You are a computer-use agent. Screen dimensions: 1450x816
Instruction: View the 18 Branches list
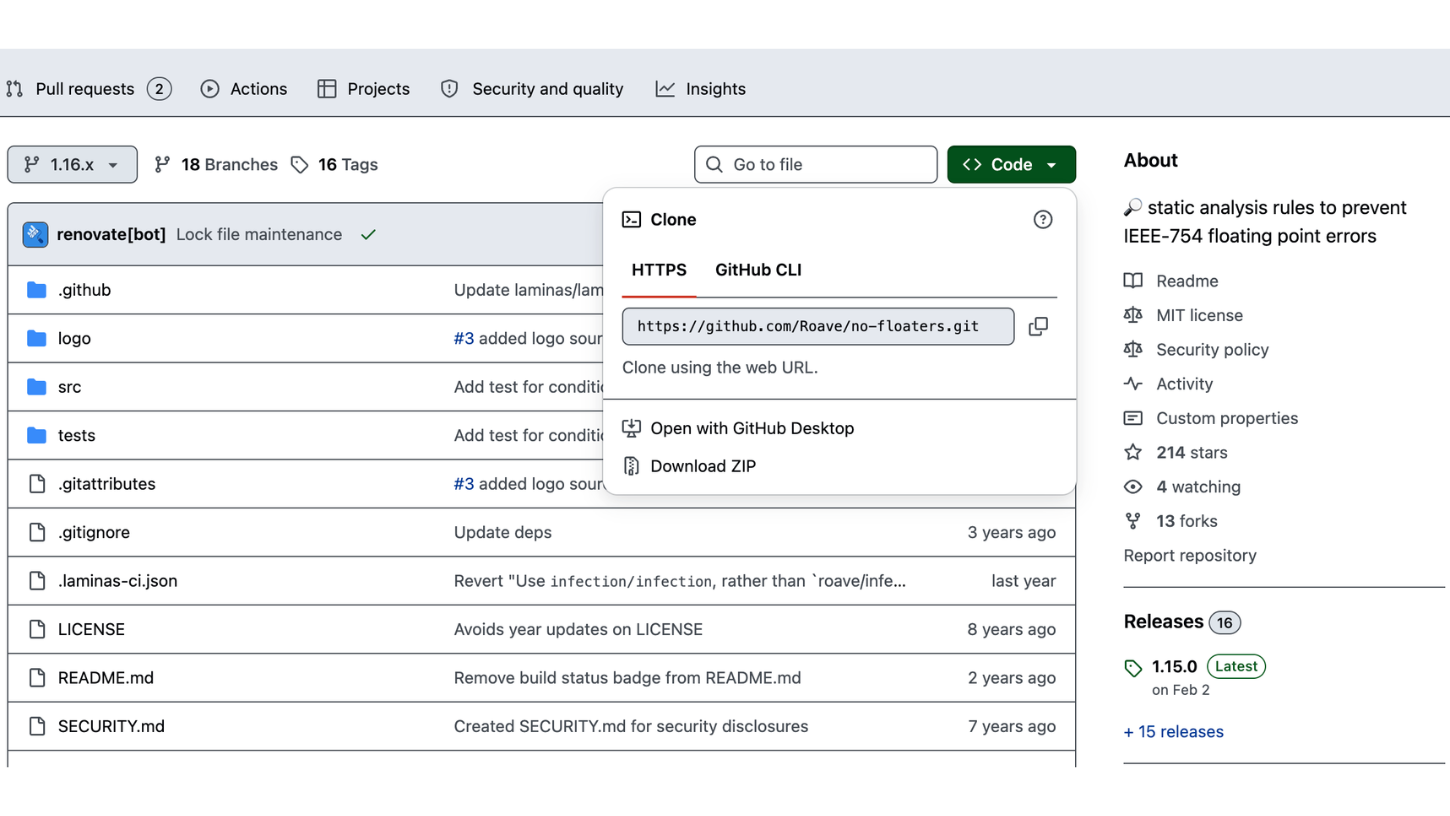point(216,165)
